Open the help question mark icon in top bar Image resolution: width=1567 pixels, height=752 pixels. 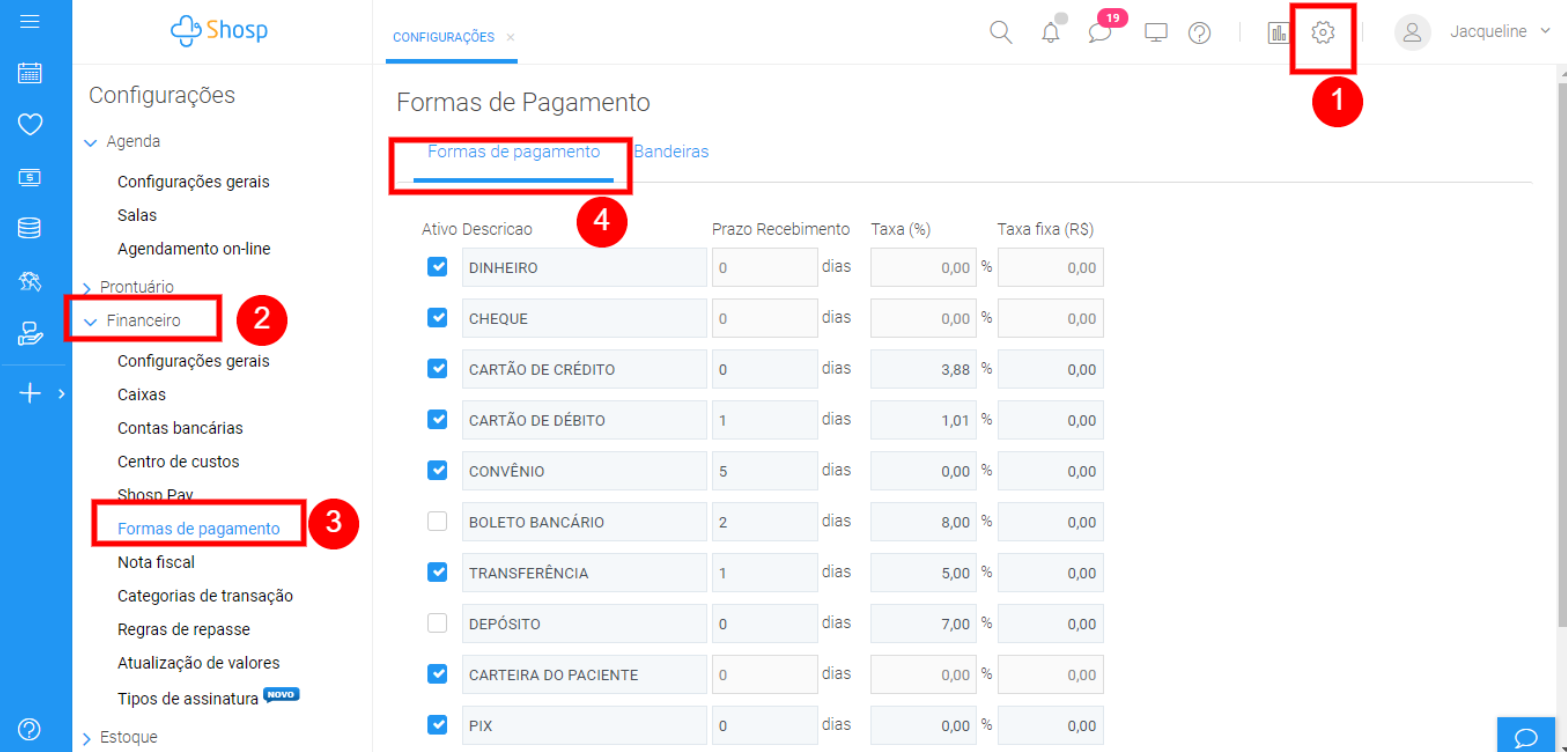[1199, 33]
